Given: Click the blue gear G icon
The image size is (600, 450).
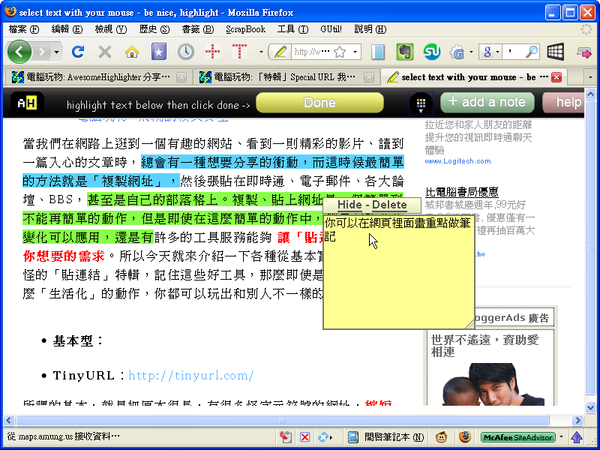Looking at the screenshot, I should click(457, 52).
